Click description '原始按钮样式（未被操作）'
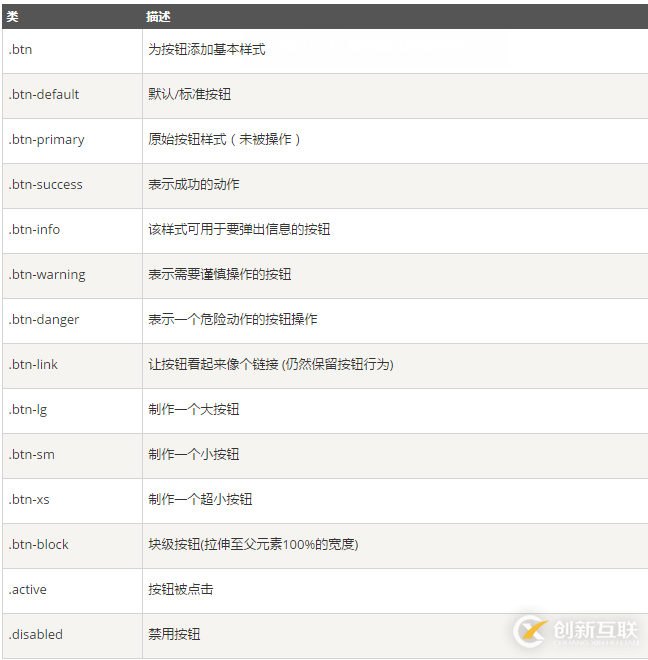This screenshot has width=648, height=660. [x=224, y=139]
